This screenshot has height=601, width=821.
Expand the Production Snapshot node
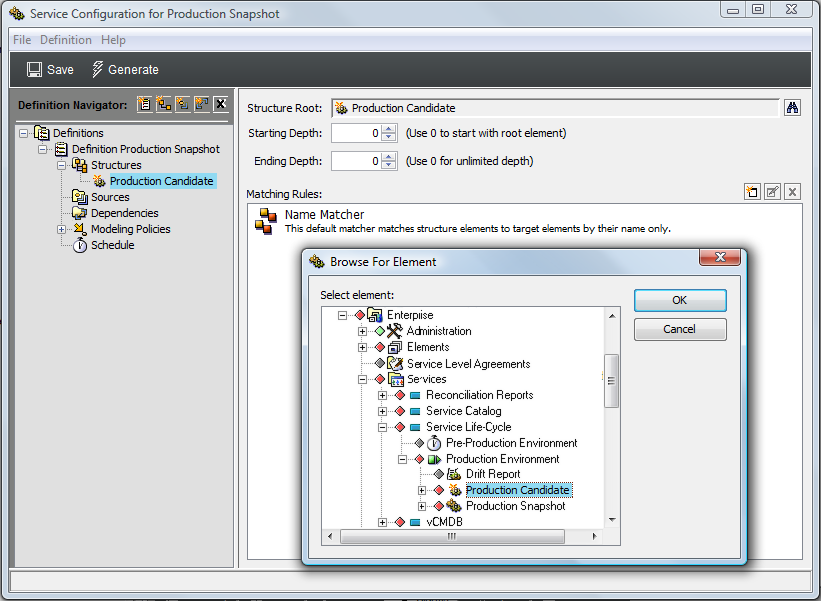point(422,507)
